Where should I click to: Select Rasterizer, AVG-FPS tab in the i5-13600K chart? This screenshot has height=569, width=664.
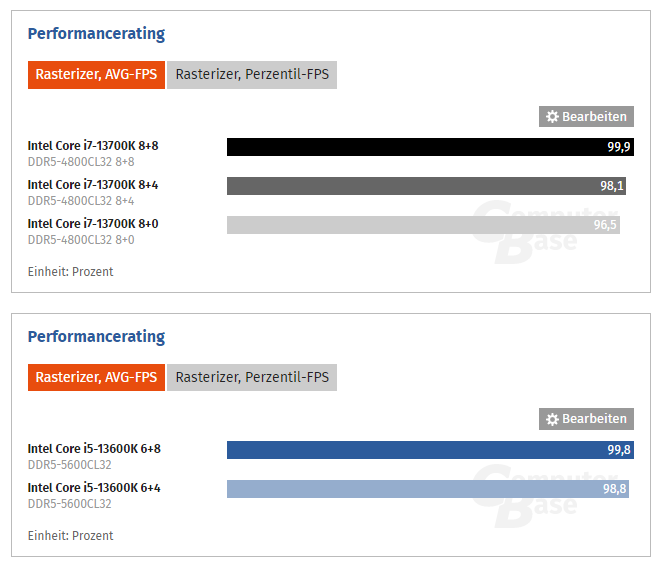point(96,377)
